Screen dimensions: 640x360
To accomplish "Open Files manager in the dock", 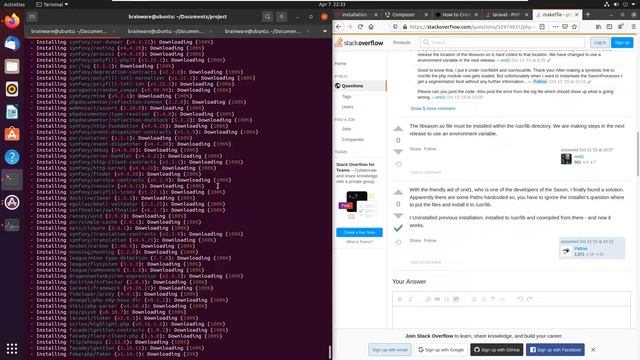I will 12,66.
